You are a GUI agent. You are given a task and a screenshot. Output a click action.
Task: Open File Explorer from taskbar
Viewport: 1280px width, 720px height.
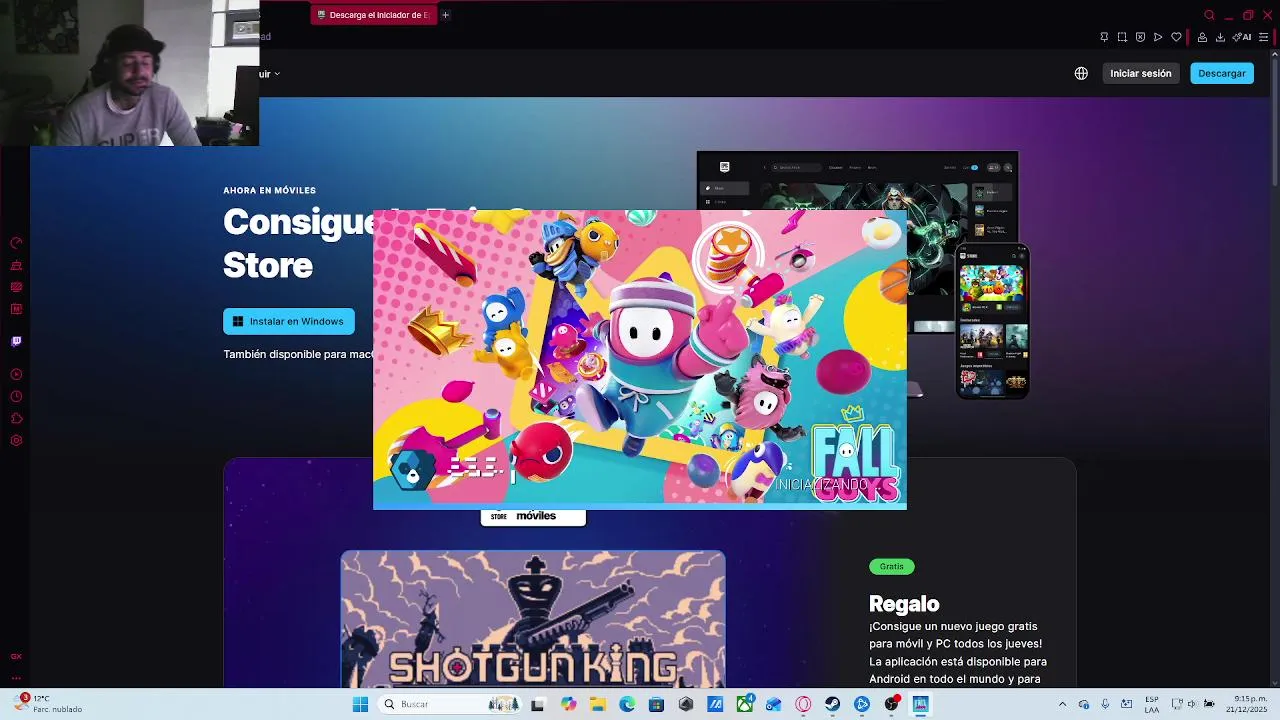coord(597,704)
